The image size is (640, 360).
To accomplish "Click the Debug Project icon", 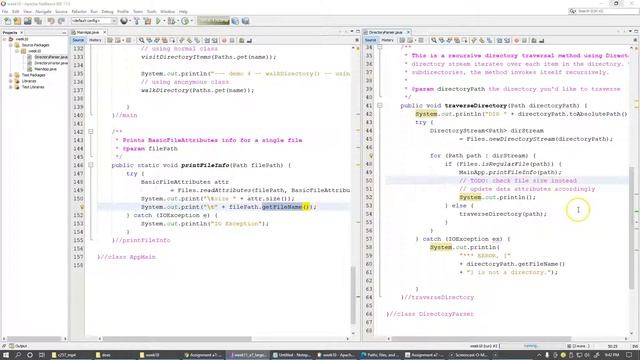I will coord(171,21).
